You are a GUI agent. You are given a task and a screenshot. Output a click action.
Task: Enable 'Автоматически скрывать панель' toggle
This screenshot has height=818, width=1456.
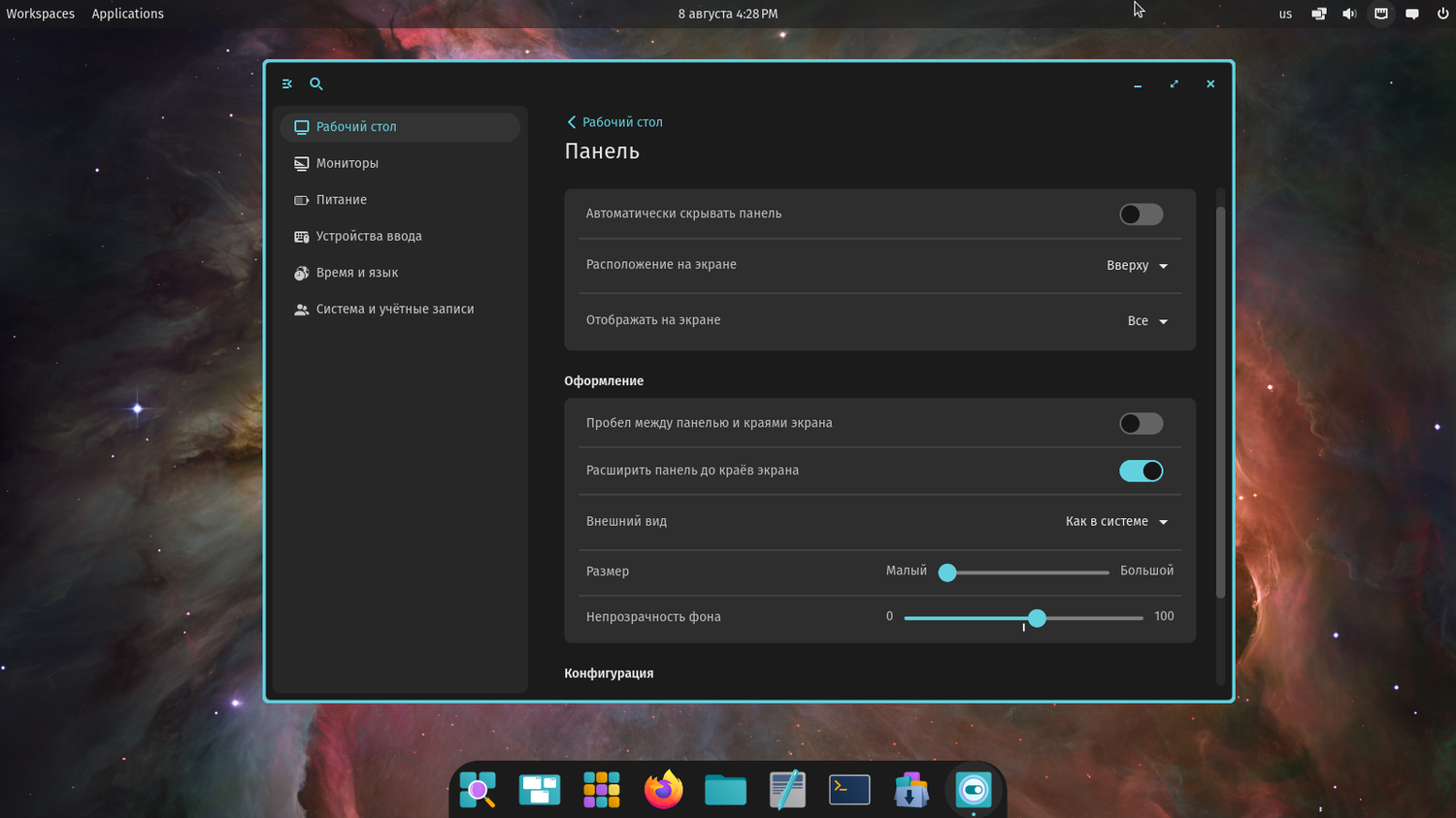click(x=1141, y=214)
